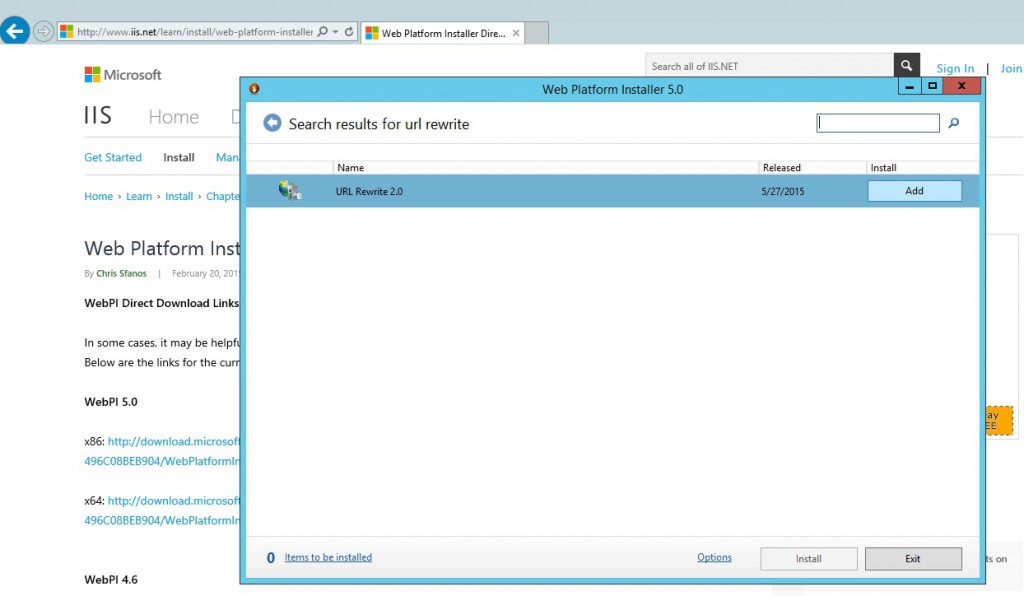Image resolution: width=1024 pixels, height=596 pixels.
Task: Maximize the Web Platform Installer window
Action: coord(933,86)
